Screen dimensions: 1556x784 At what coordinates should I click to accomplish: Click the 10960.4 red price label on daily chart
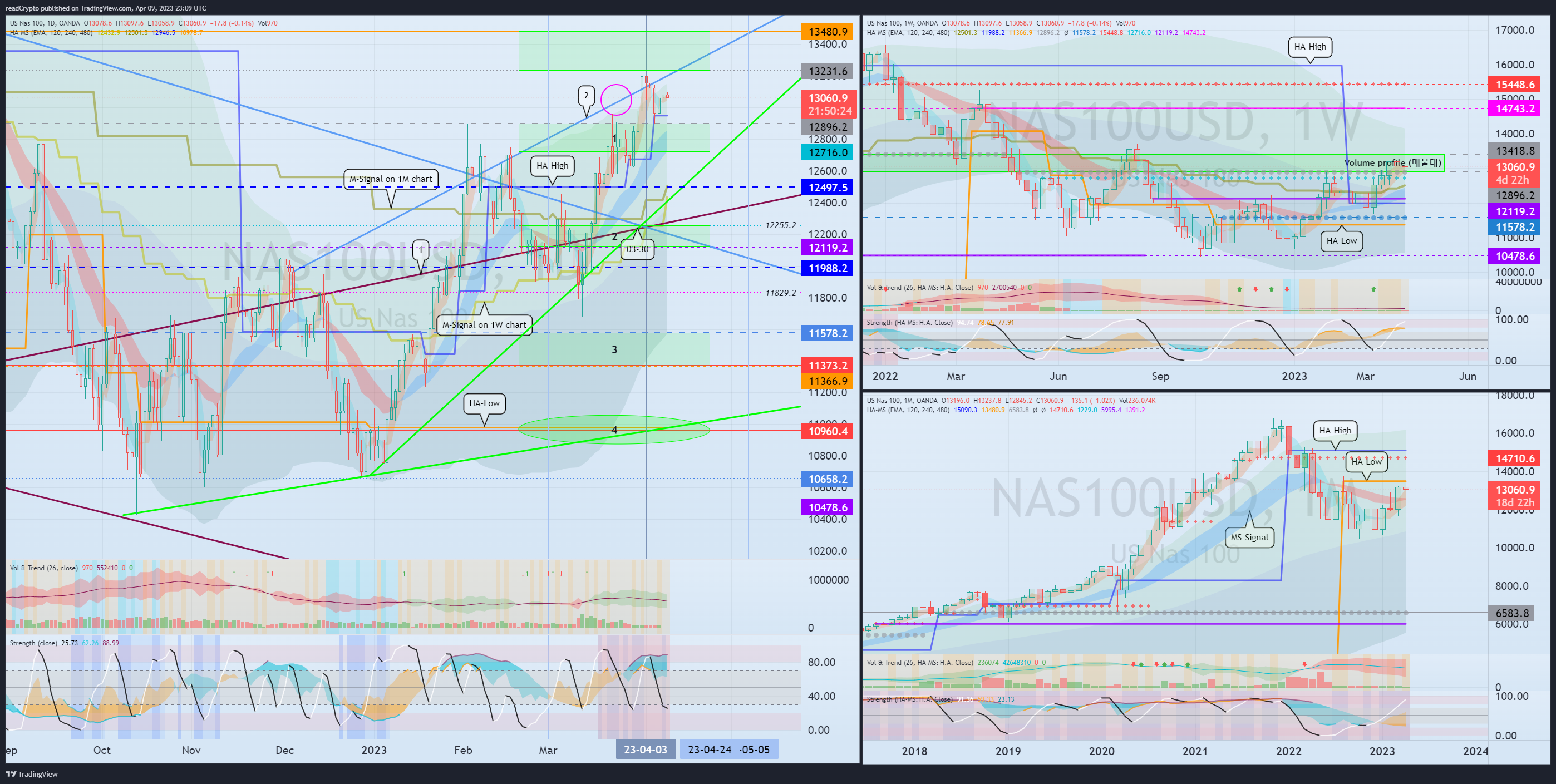point(828,431)
